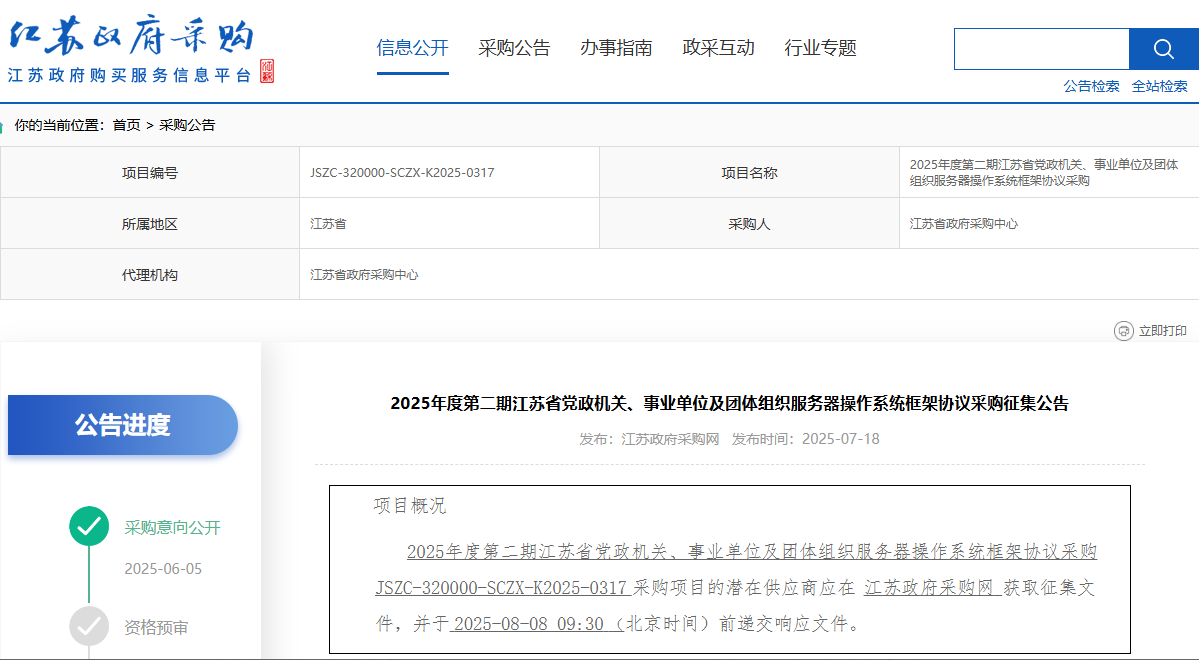Click the red seal stamp icon
The width and height of the screenshot is (1199, 660).
point(266,72)
